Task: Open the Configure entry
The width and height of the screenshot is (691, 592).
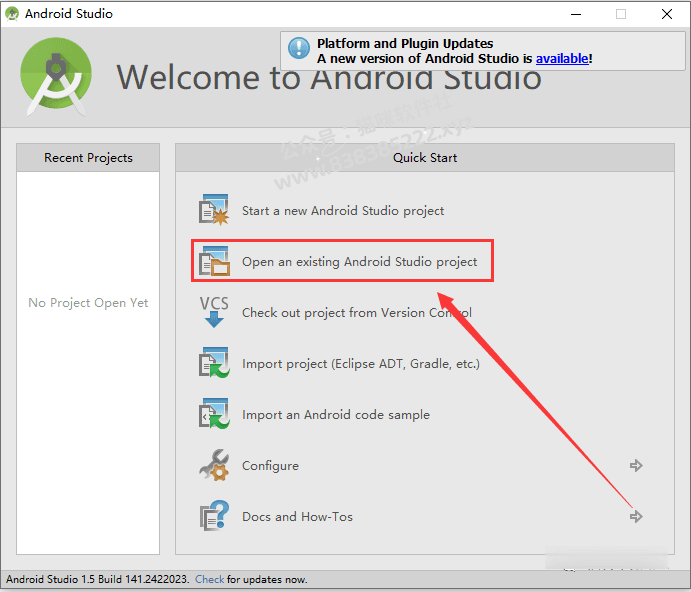Action: (270, 466)
